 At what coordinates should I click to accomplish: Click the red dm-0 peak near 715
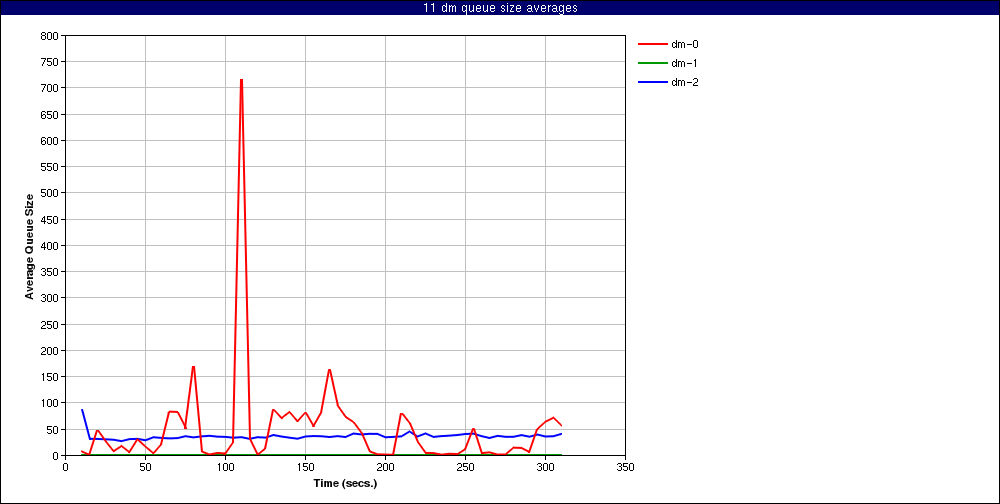[241, 80]
